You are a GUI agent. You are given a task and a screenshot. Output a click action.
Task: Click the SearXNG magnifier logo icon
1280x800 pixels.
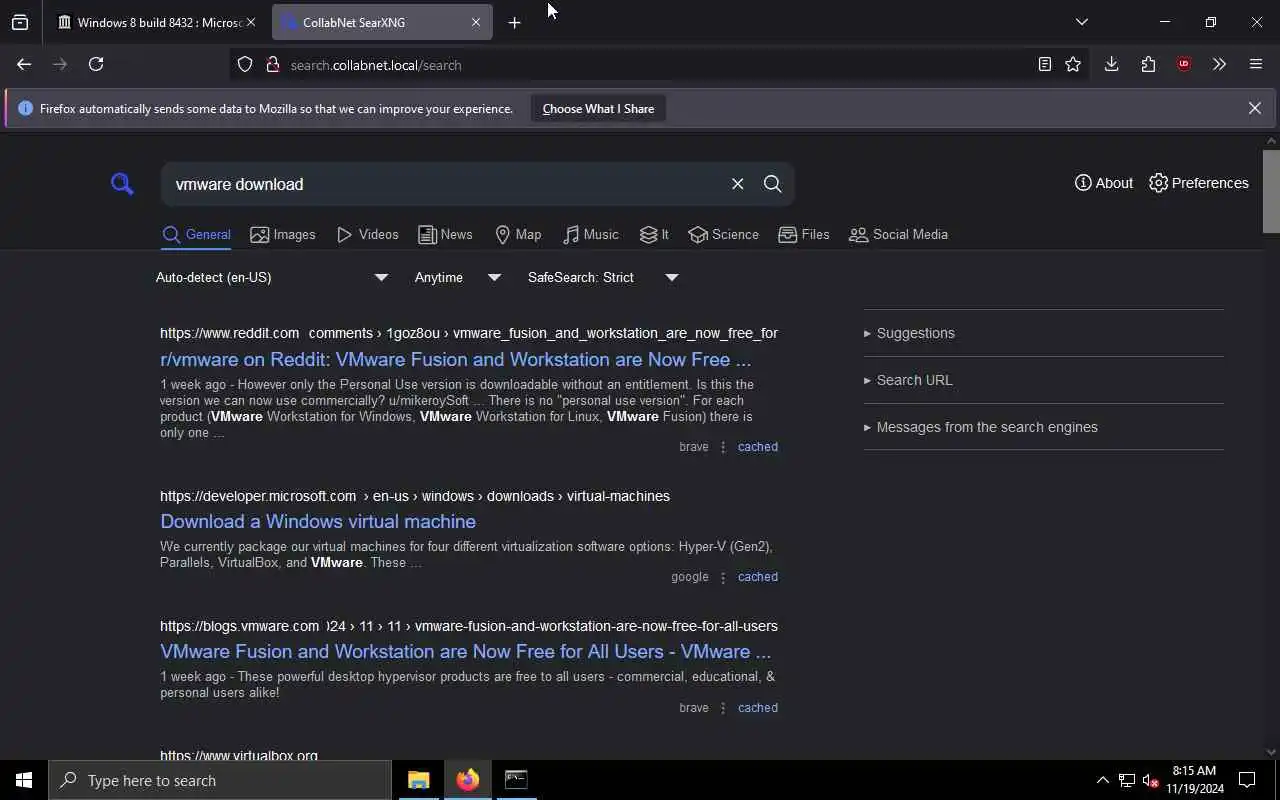click(x=122, y=184)
